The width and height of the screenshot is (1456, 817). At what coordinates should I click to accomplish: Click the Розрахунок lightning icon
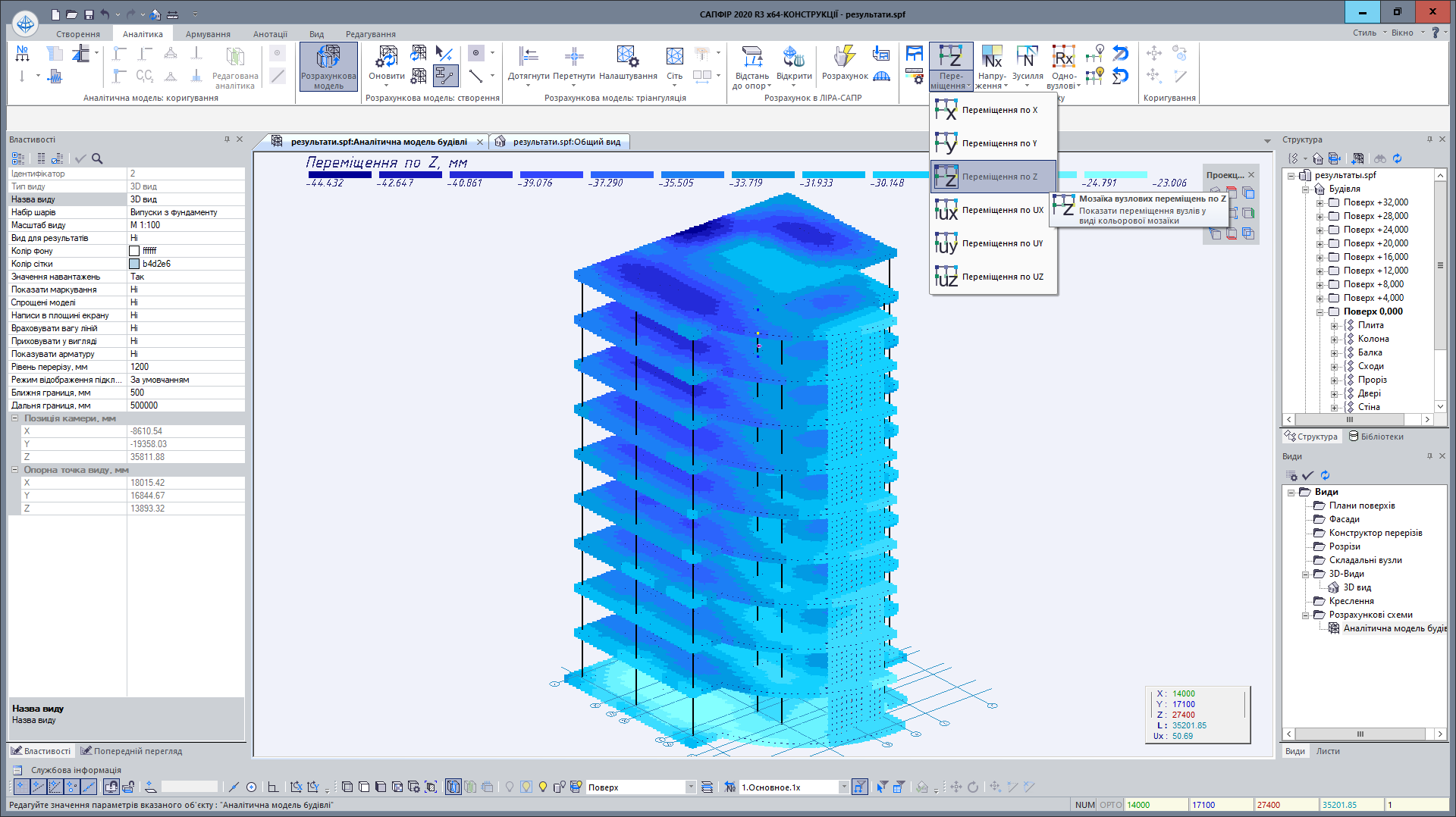click(844, 57)
